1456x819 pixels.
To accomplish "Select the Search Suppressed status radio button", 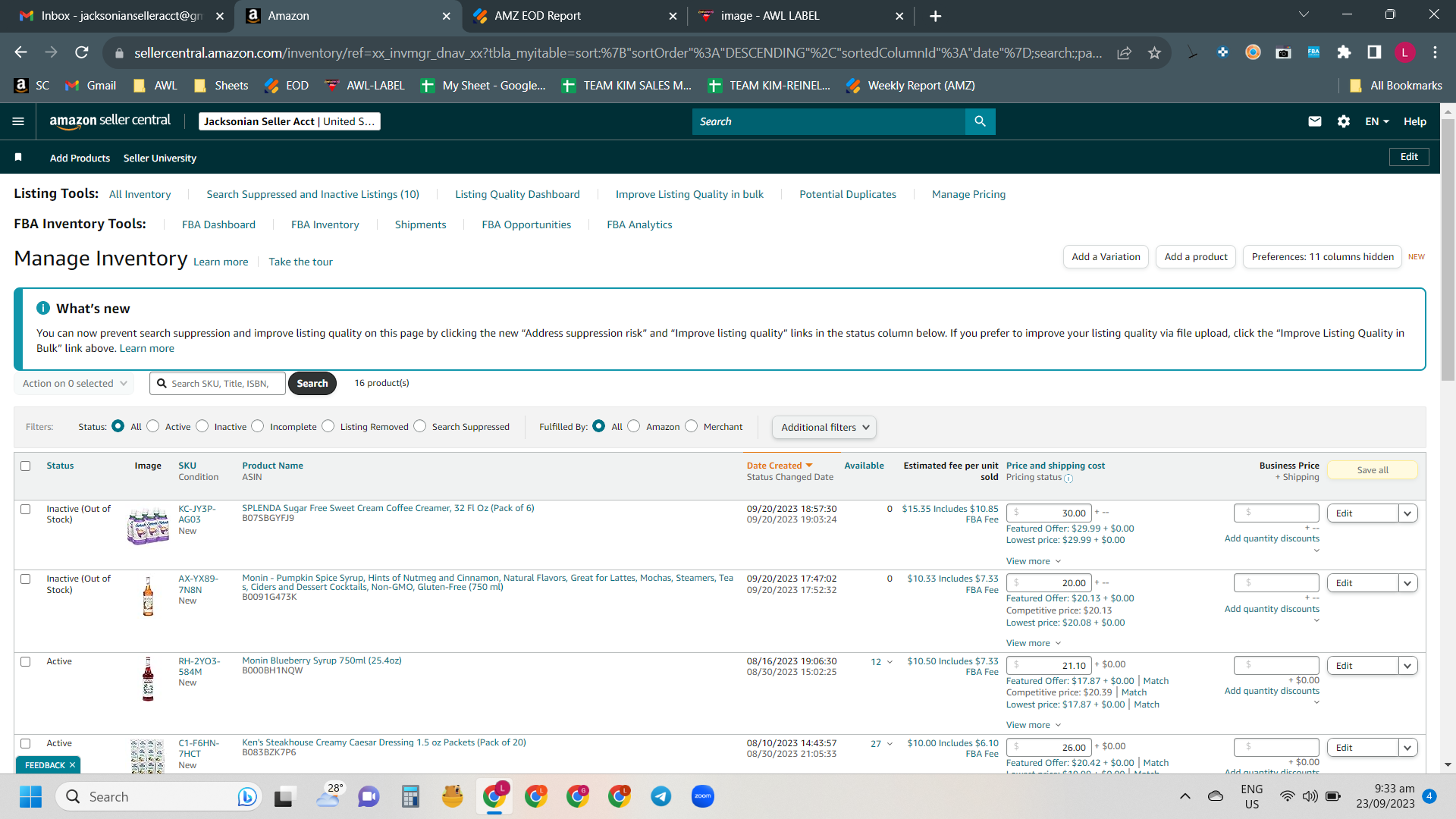I will 420,426.
